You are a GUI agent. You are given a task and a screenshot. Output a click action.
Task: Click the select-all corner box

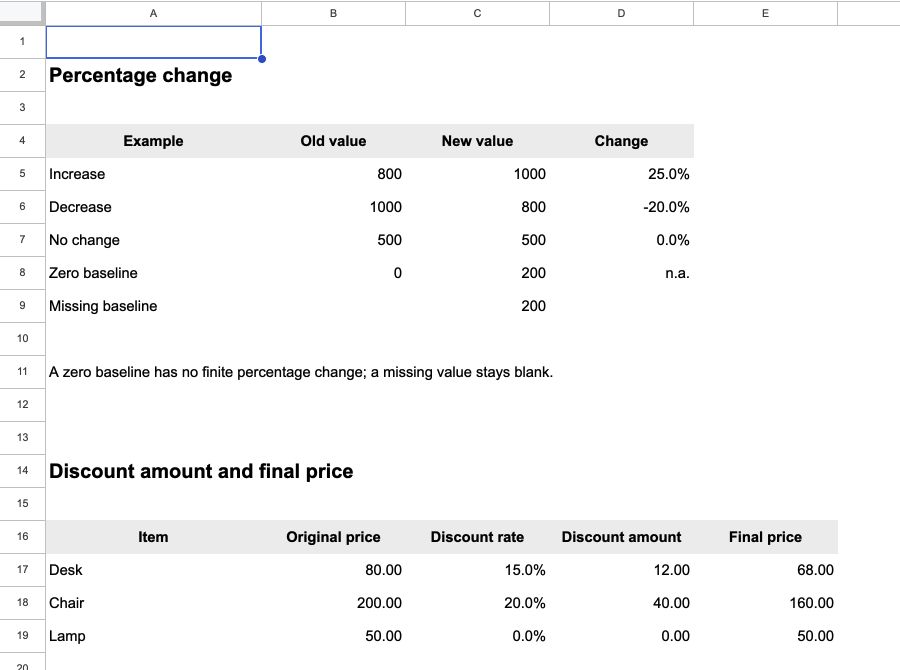pos(22,13)
